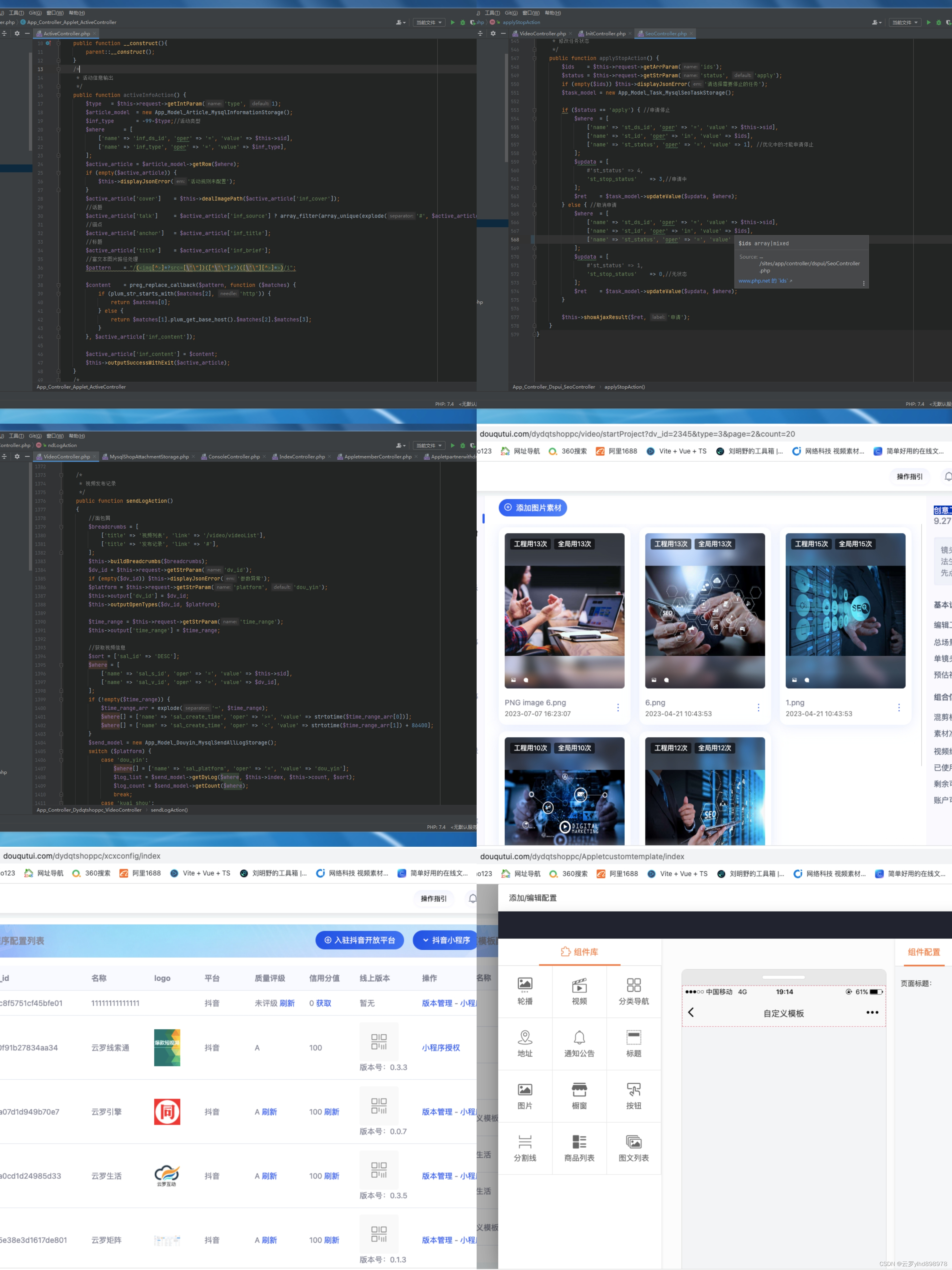Choose the 橱窗 showcase component icon
This screenshot has height=1270, width=952.
(x=579, y=1089)
